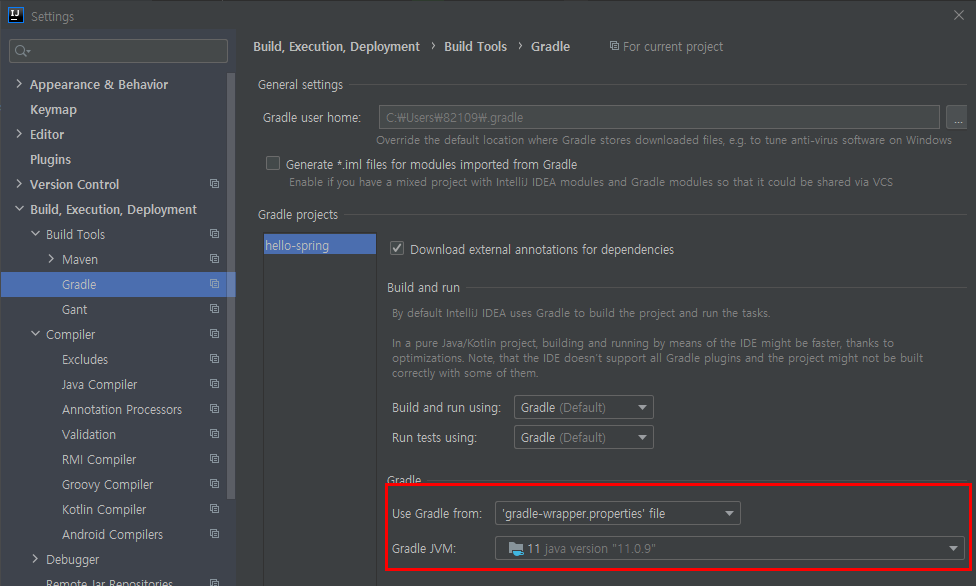Click the IntelliJ IDEA logo icon in title bar
Screen dimensions: 976x586
(x=16, y=15)
